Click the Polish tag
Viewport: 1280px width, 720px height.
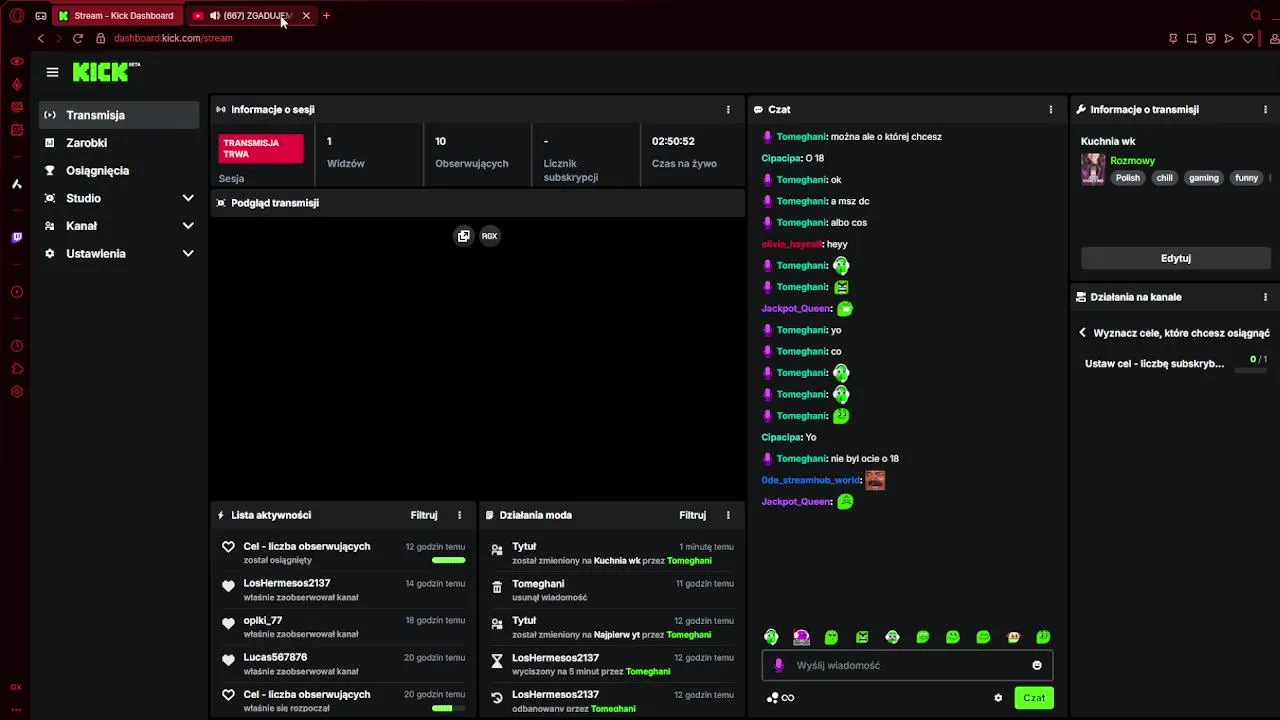(1128, 178)
